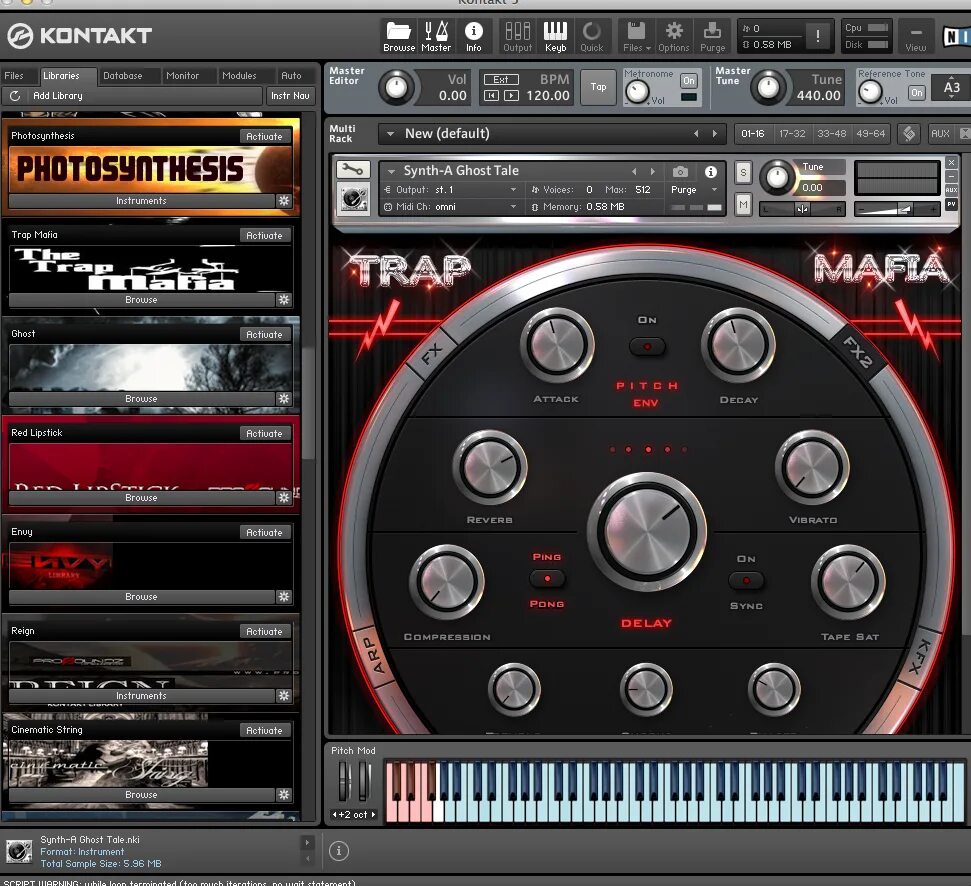The image size is (971, 886).
Task: Click the KSP script icon in the Multi Rack
Action: click(x=909, y=133)
